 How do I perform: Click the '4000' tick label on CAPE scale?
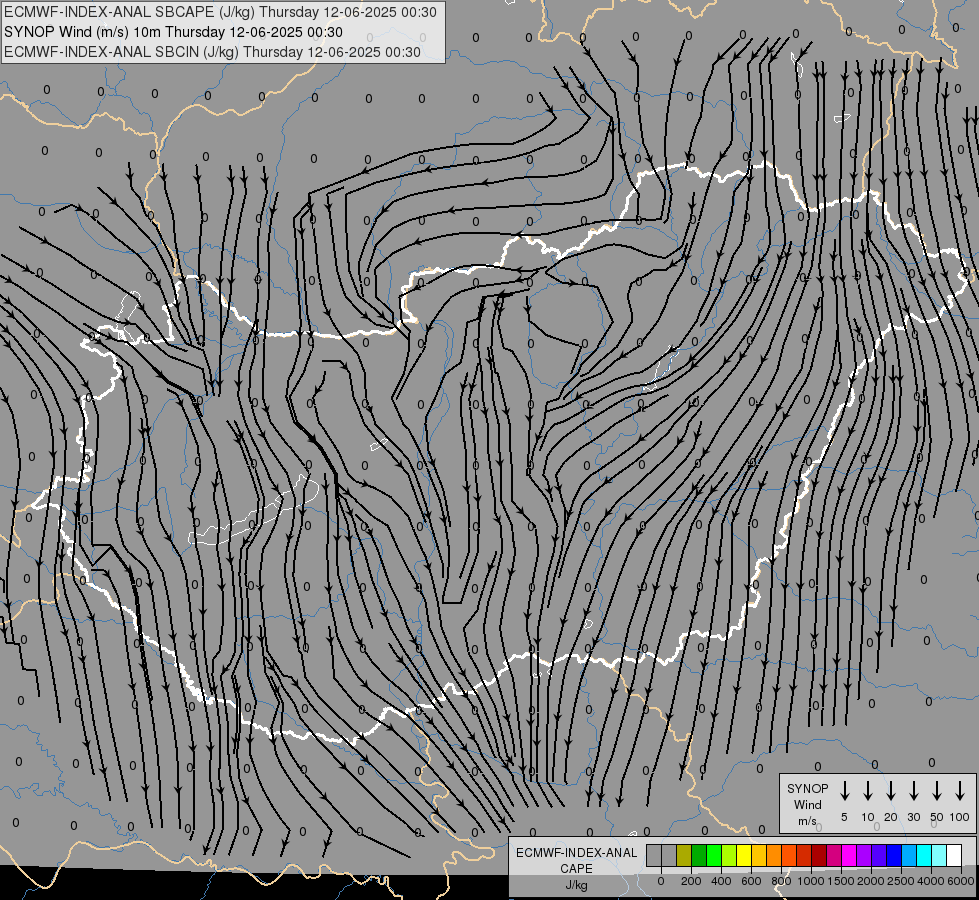pyautogui.click(x=930, y=881)
